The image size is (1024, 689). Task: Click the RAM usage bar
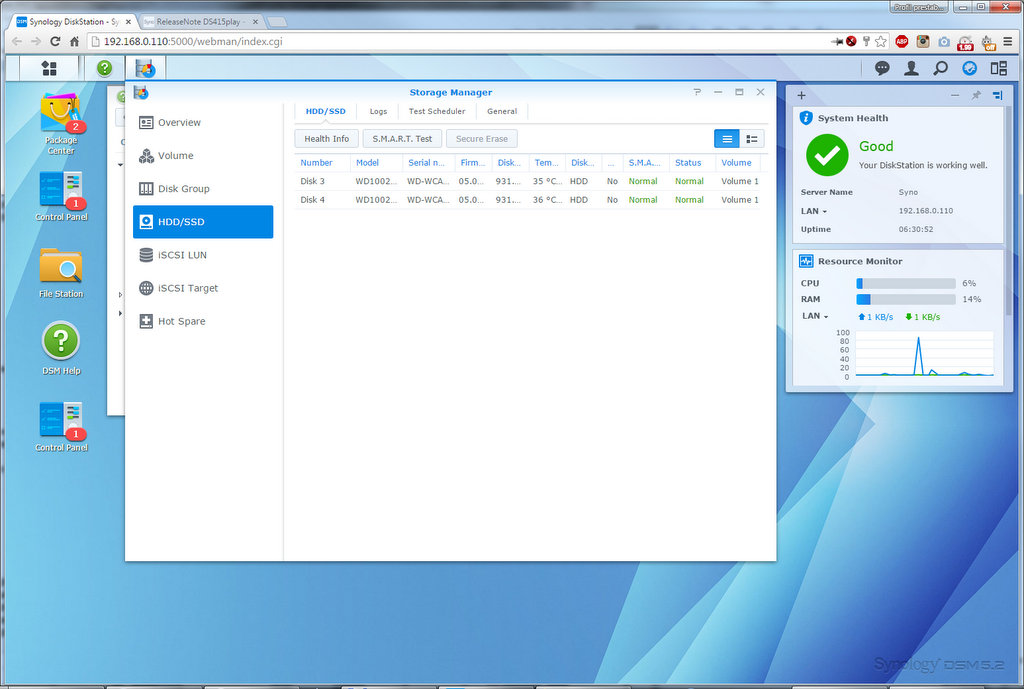click(x=906, y=299)
